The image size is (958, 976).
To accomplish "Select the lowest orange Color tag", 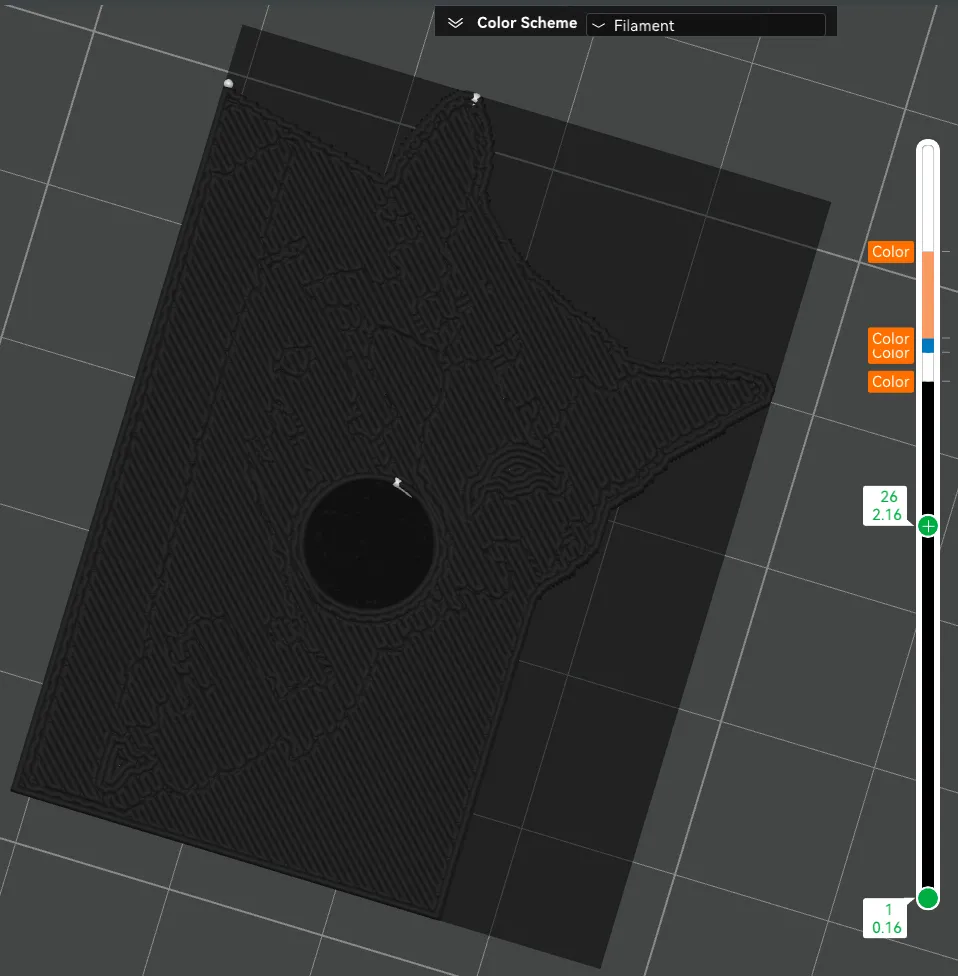I will [x=890, y=382].
